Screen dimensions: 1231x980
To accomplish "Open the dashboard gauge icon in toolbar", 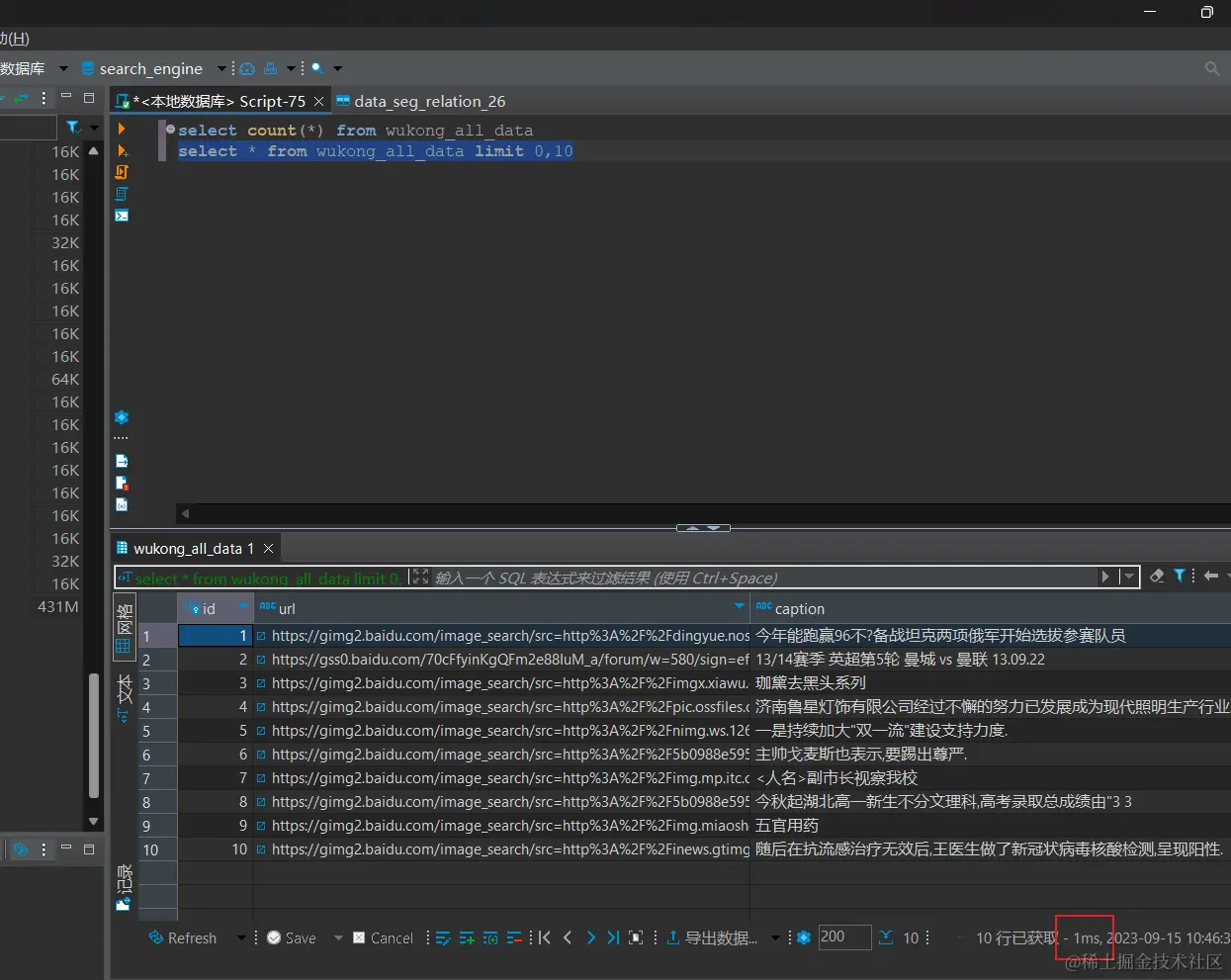I will [x=247, y=68].
